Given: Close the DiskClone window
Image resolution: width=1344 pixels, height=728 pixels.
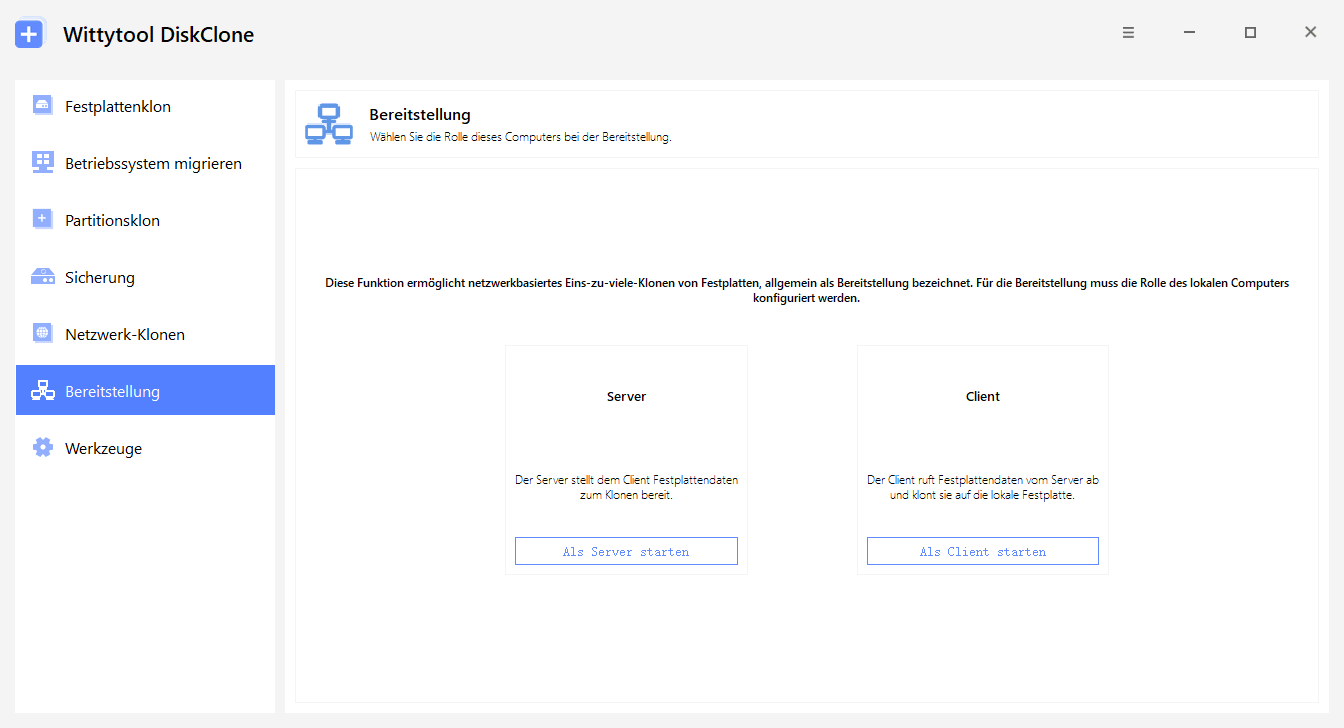Looking at the screenshot, I should pos(1310,33).
